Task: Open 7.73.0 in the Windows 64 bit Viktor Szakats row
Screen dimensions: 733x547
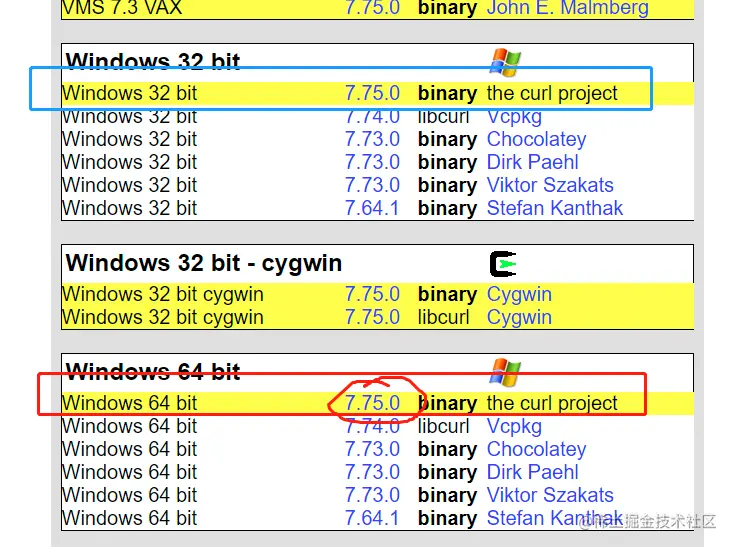Action: coord(373,495)
